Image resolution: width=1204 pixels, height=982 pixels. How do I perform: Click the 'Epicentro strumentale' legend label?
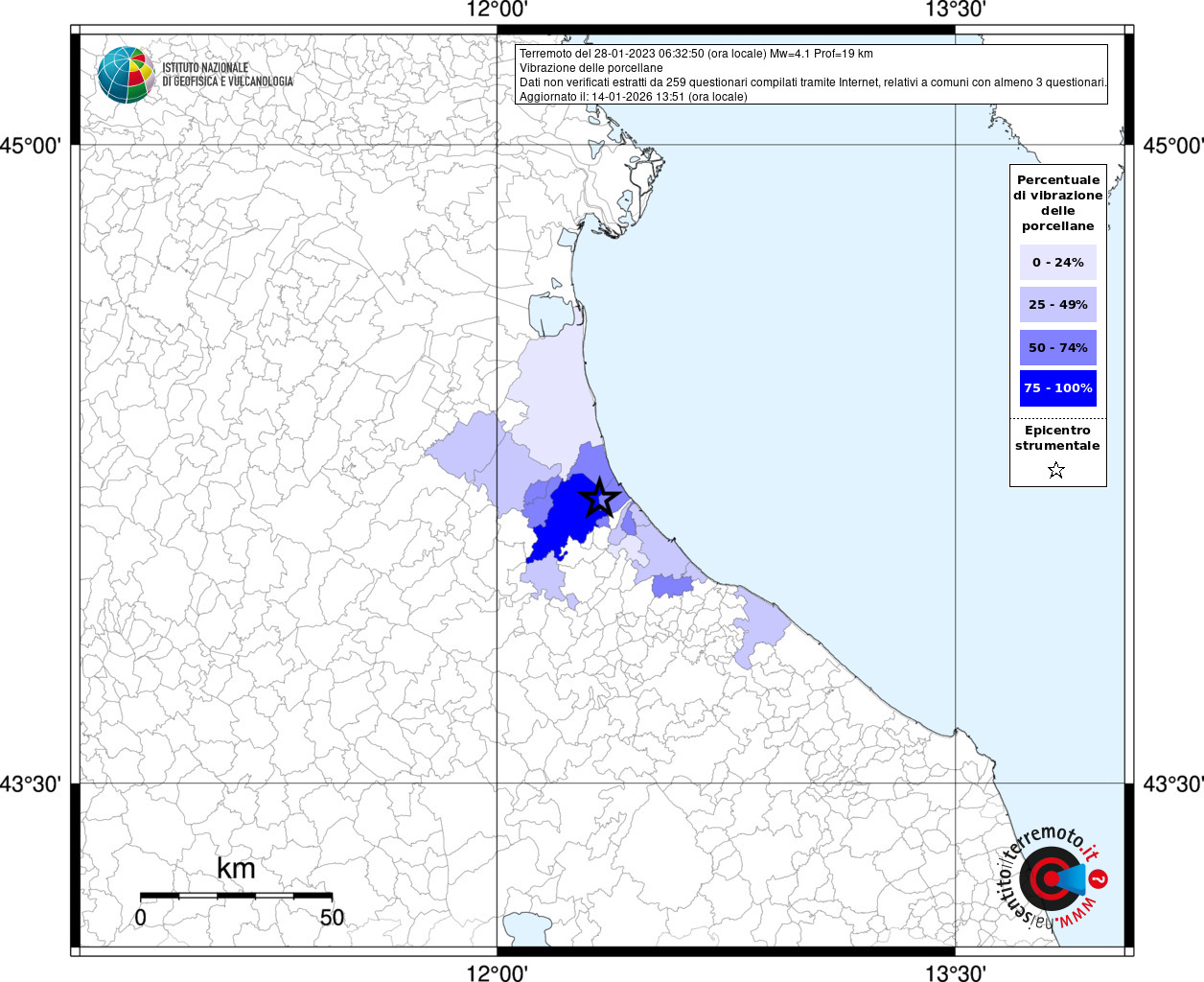(x=1057, y=437)
